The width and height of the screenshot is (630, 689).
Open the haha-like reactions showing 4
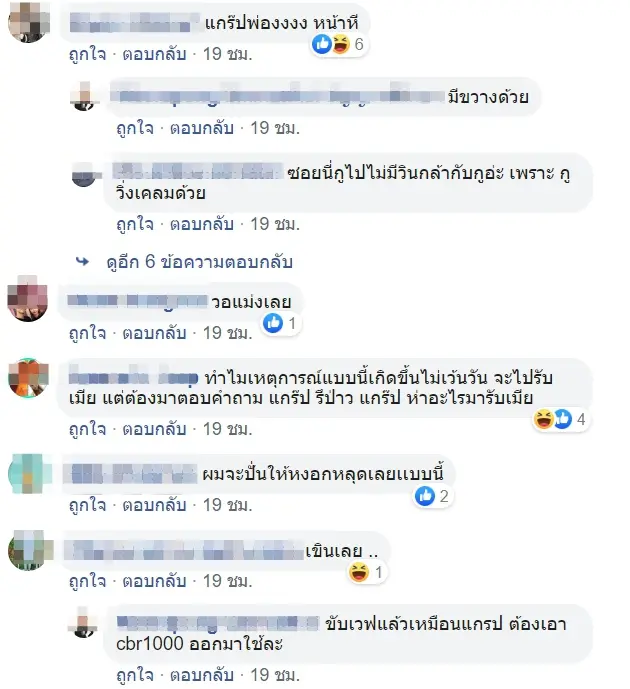click(560, 419)
